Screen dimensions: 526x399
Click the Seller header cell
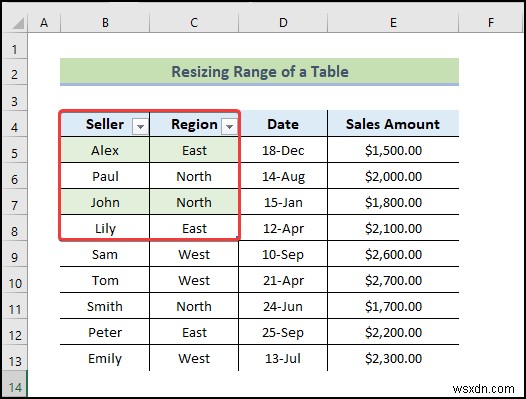point(105,124)
